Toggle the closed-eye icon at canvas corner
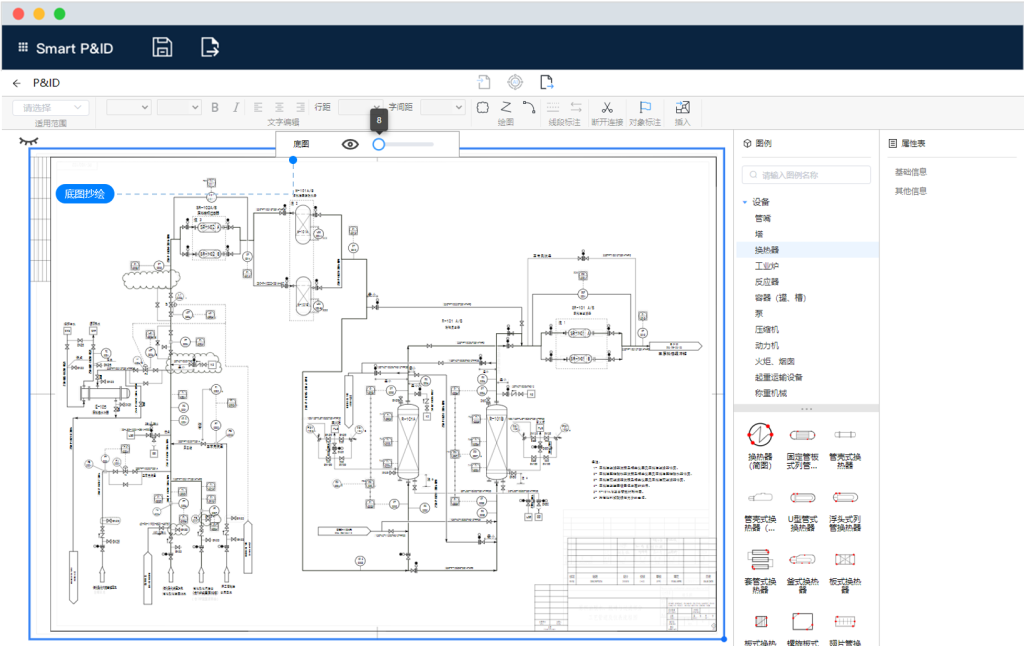 click(29, 141)
